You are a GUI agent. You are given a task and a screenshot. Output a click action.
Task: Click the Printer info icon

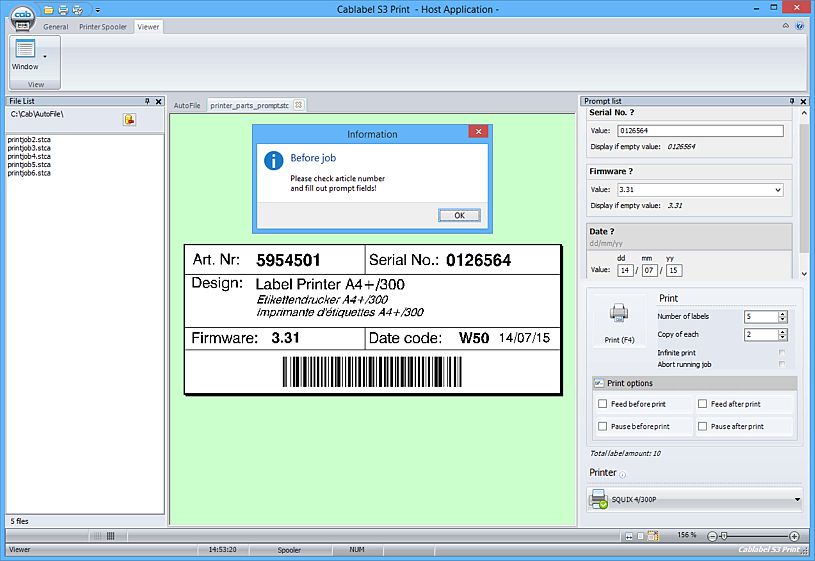coord(622,474)
